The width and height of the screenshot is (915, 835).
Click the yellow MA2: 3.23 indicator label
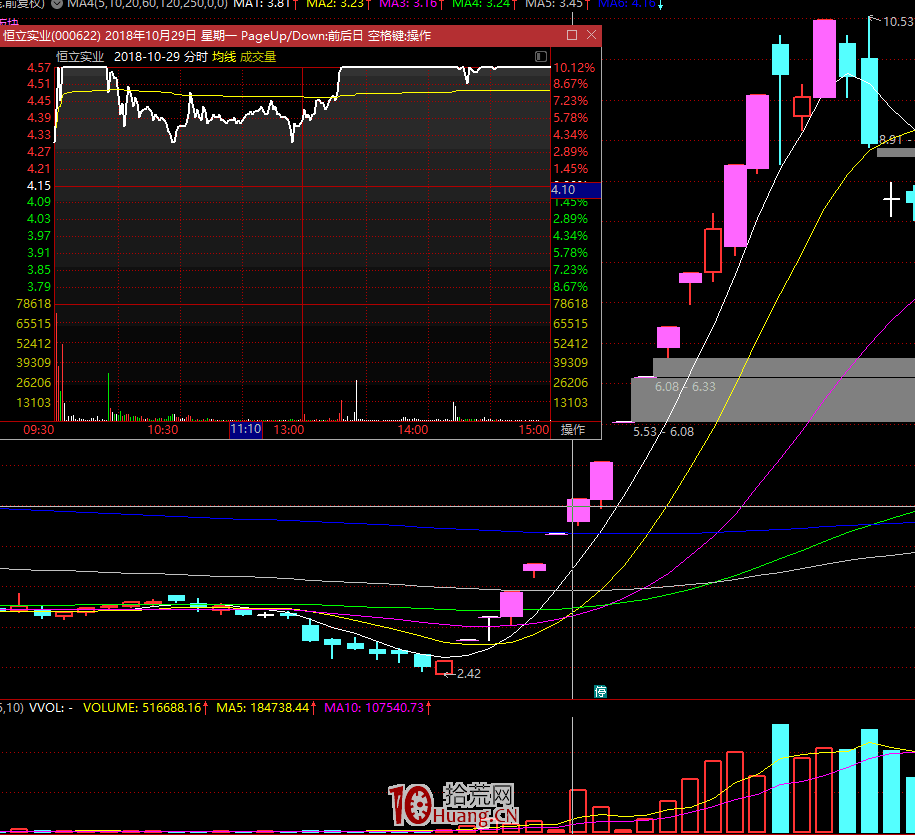[x=335, y=4]
